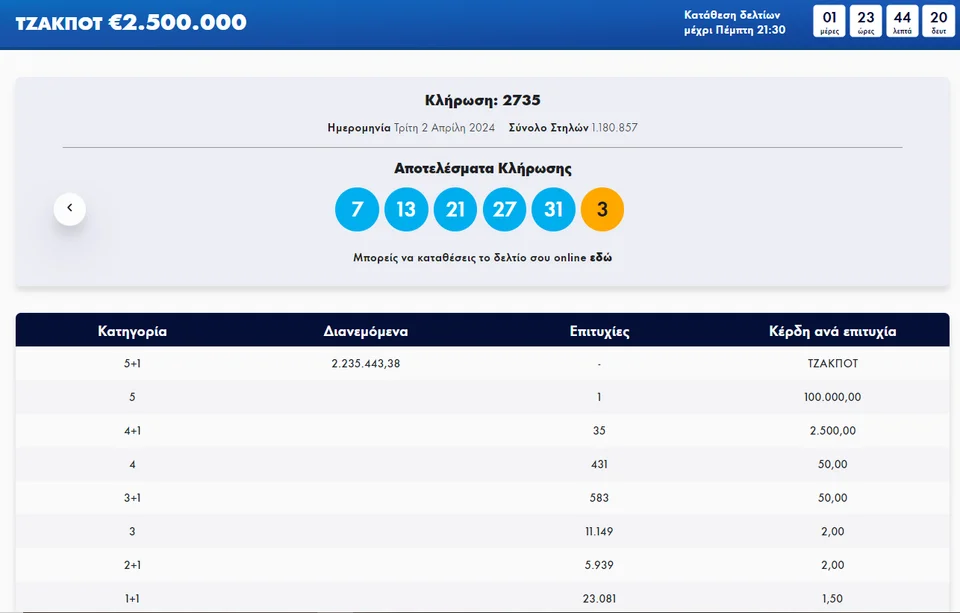Click the Κατηγορία column header
This screenshot has height=613, width=960.
click(x=132, y=331)
